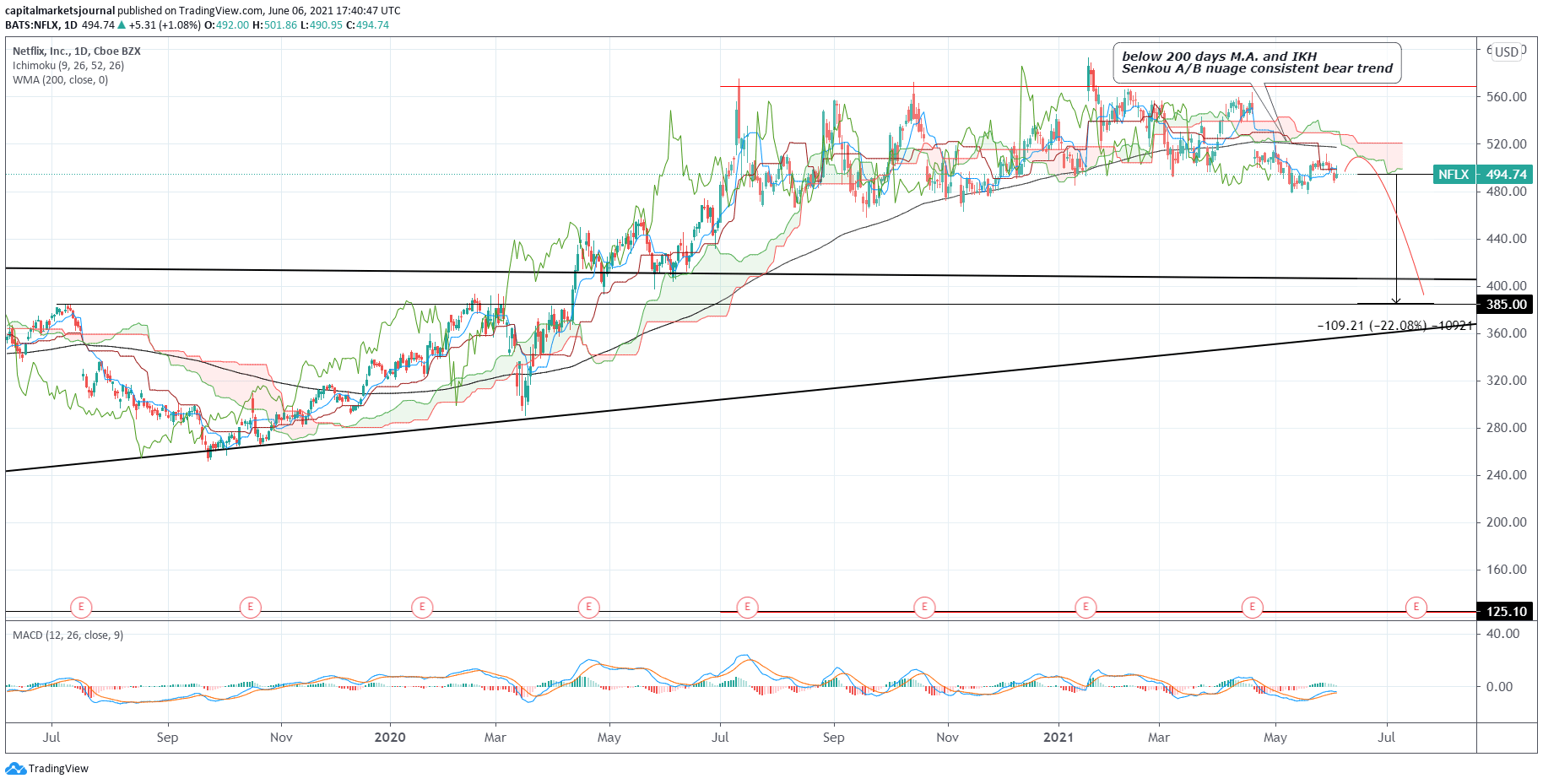Image resolution: width=1543 pixels, height=784 pixels.
Task: Click the 385.00 horizontal line price label
Action: [x=1507, y=305]
